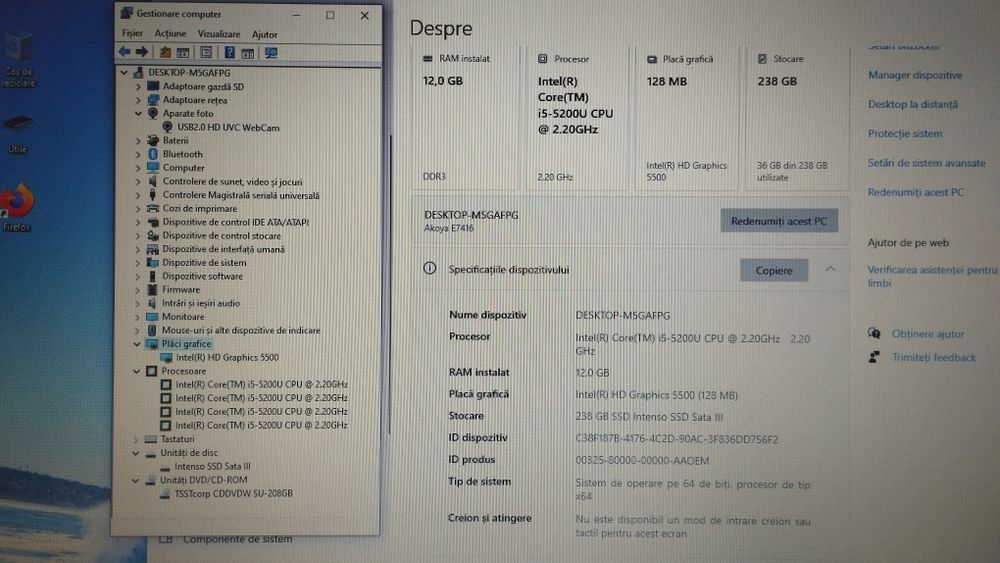Open Desktop la distanță link
This screenshot has height=563, width=1000.
pyautogui.click(x=913, y=105)
